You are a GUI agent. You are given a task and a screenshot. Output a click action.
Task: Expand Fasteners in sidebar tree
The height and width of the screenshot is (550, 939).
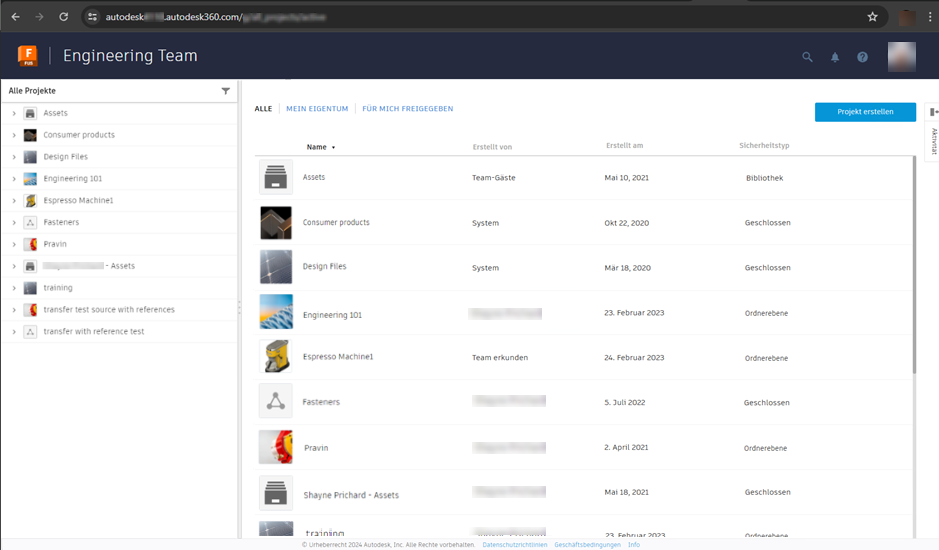tap(14, 222)
